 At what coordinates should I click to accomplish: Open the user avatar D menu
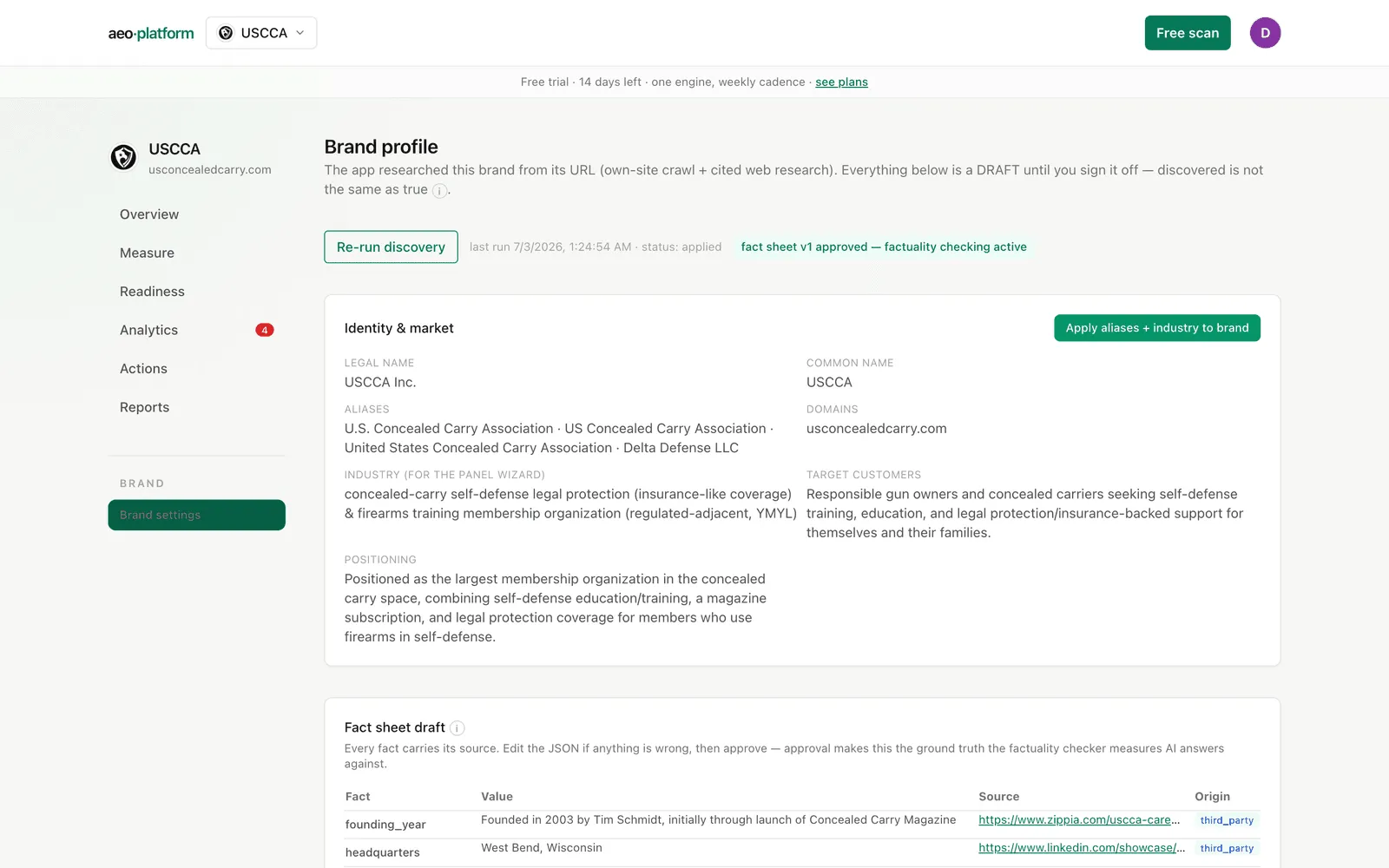coord(1265,33)
